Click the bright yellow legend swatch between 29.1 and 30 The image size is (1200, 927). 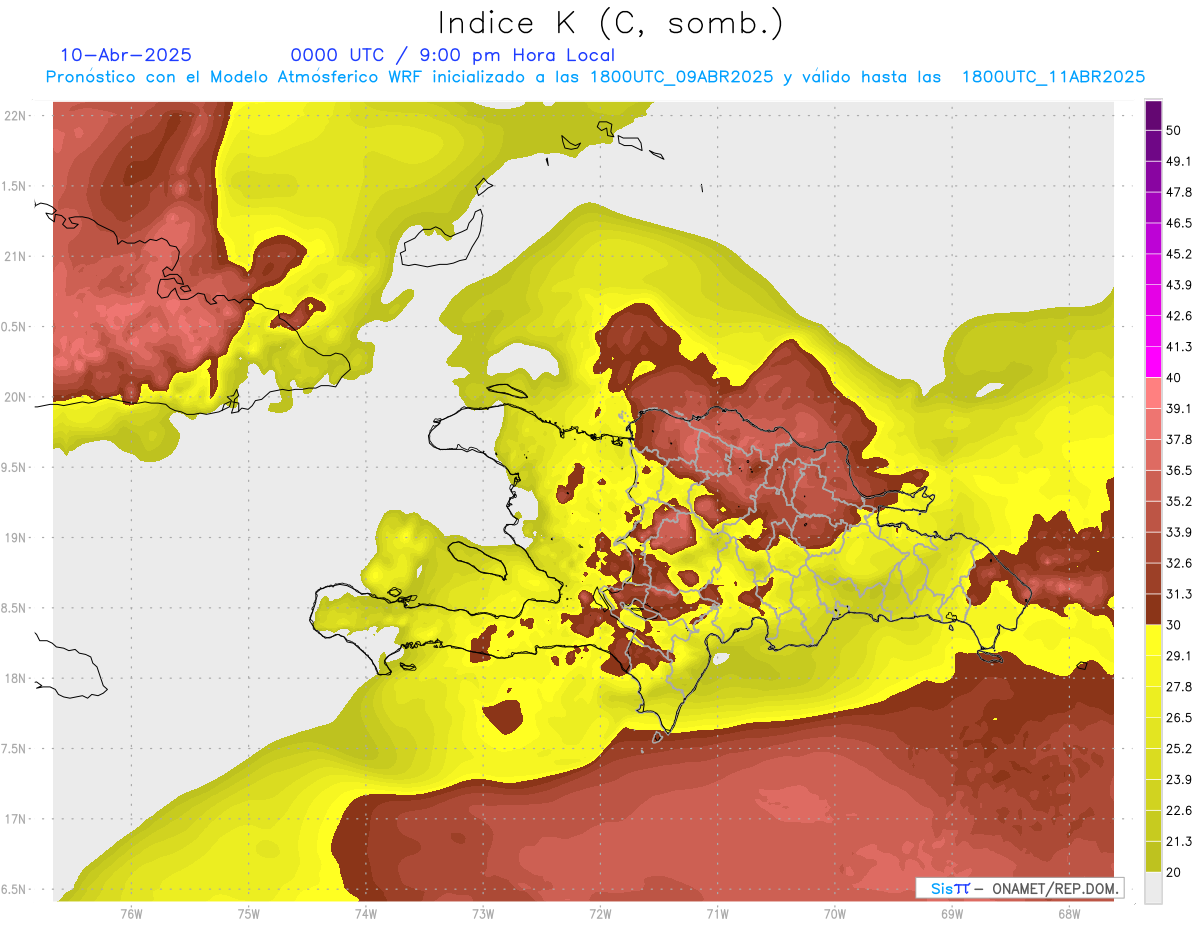(x=1153, y=640)
